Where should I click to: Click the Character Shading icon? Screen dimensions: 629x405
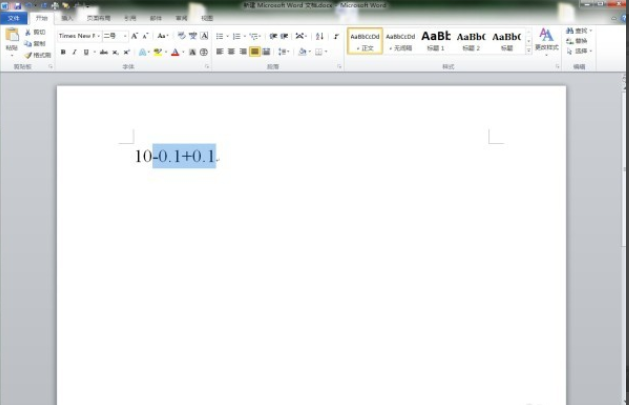tap(192, 52)
